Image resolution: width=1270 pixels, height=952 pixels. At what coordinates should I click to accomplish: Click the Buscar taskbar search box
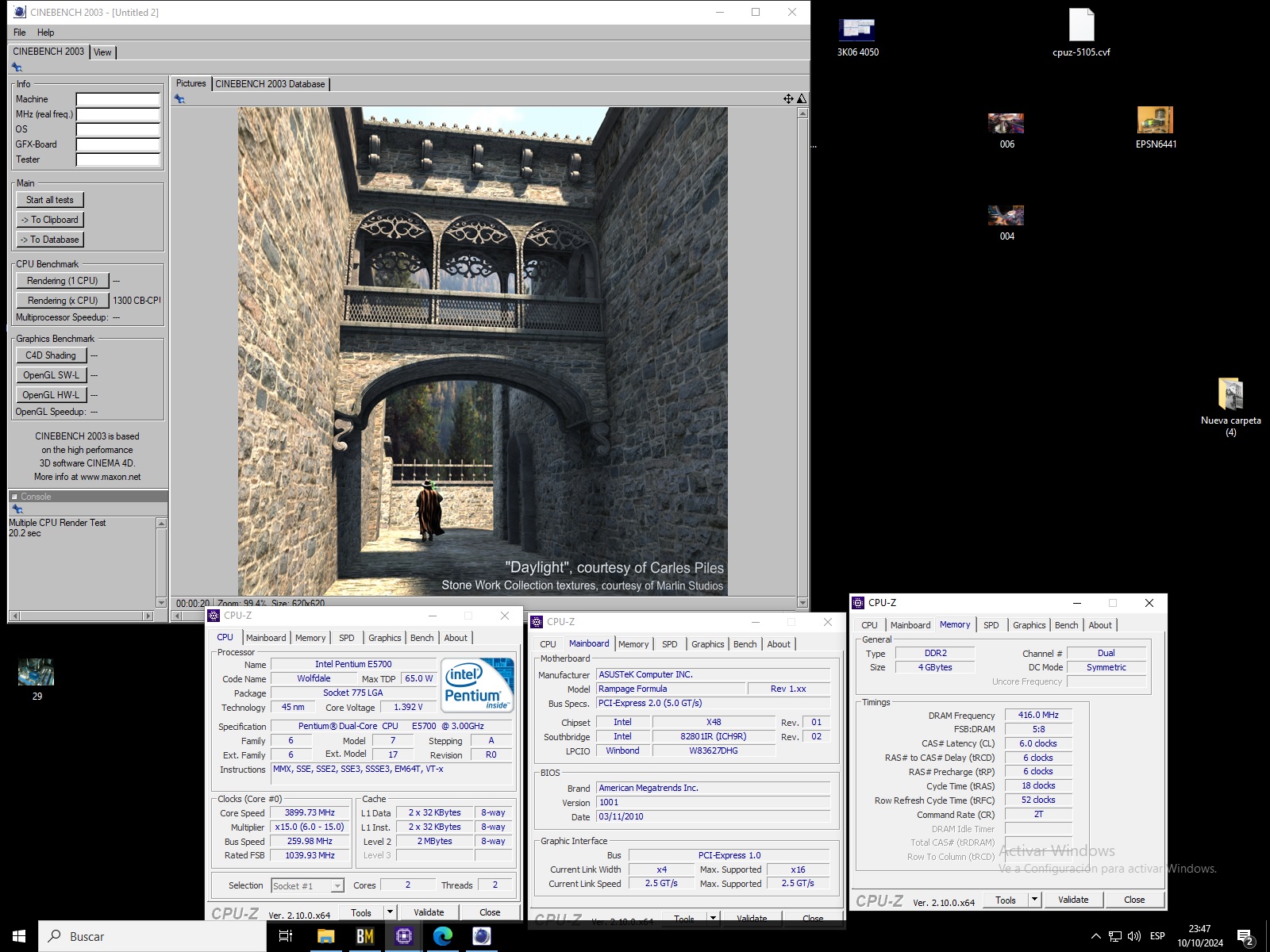[152, 936]
